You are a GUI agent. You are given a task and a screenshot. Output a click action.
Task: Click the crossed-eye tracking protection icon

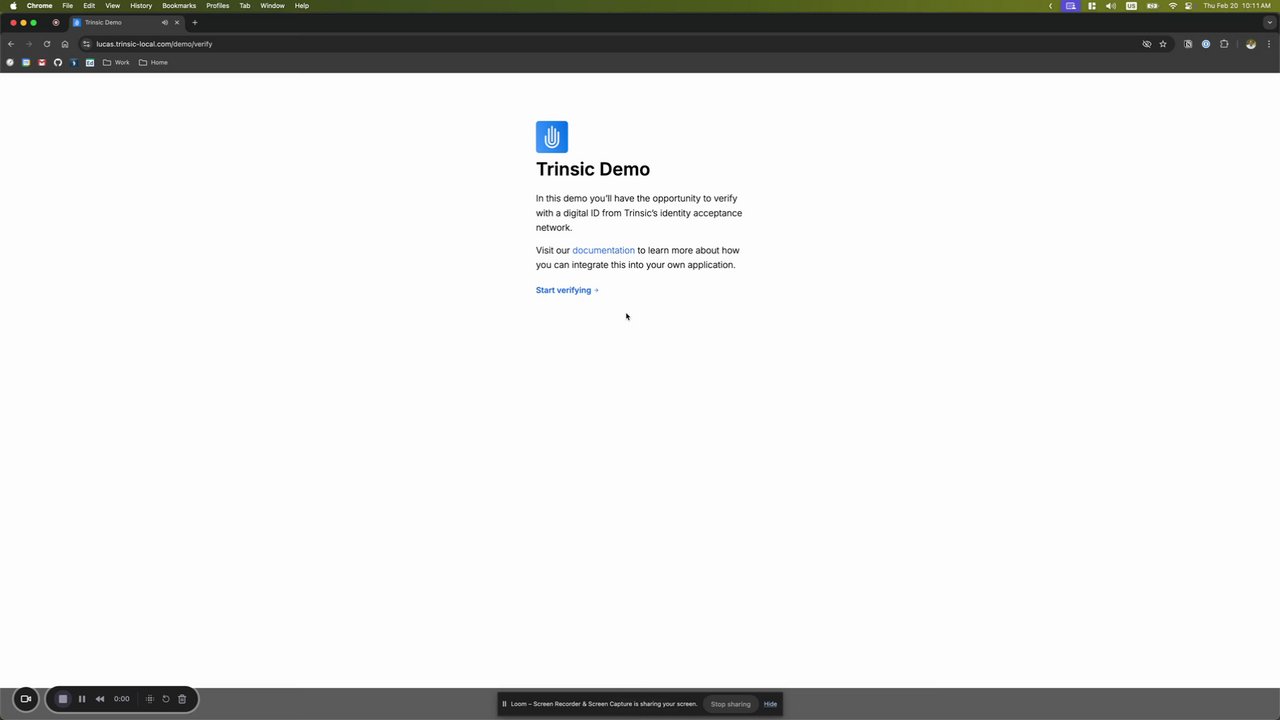click(x=1147, y=44)
